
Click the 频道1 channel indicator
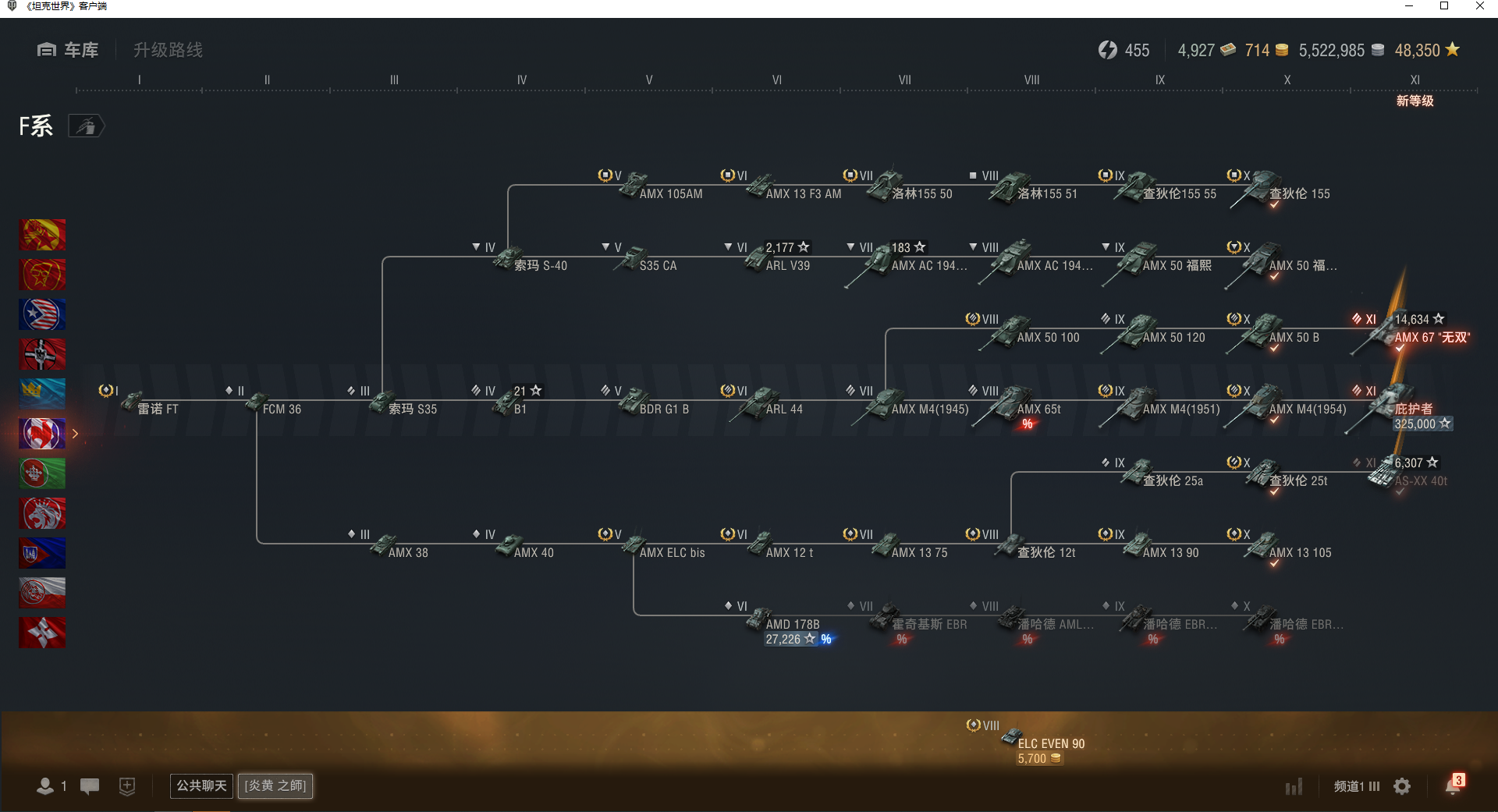(1357, 786)
